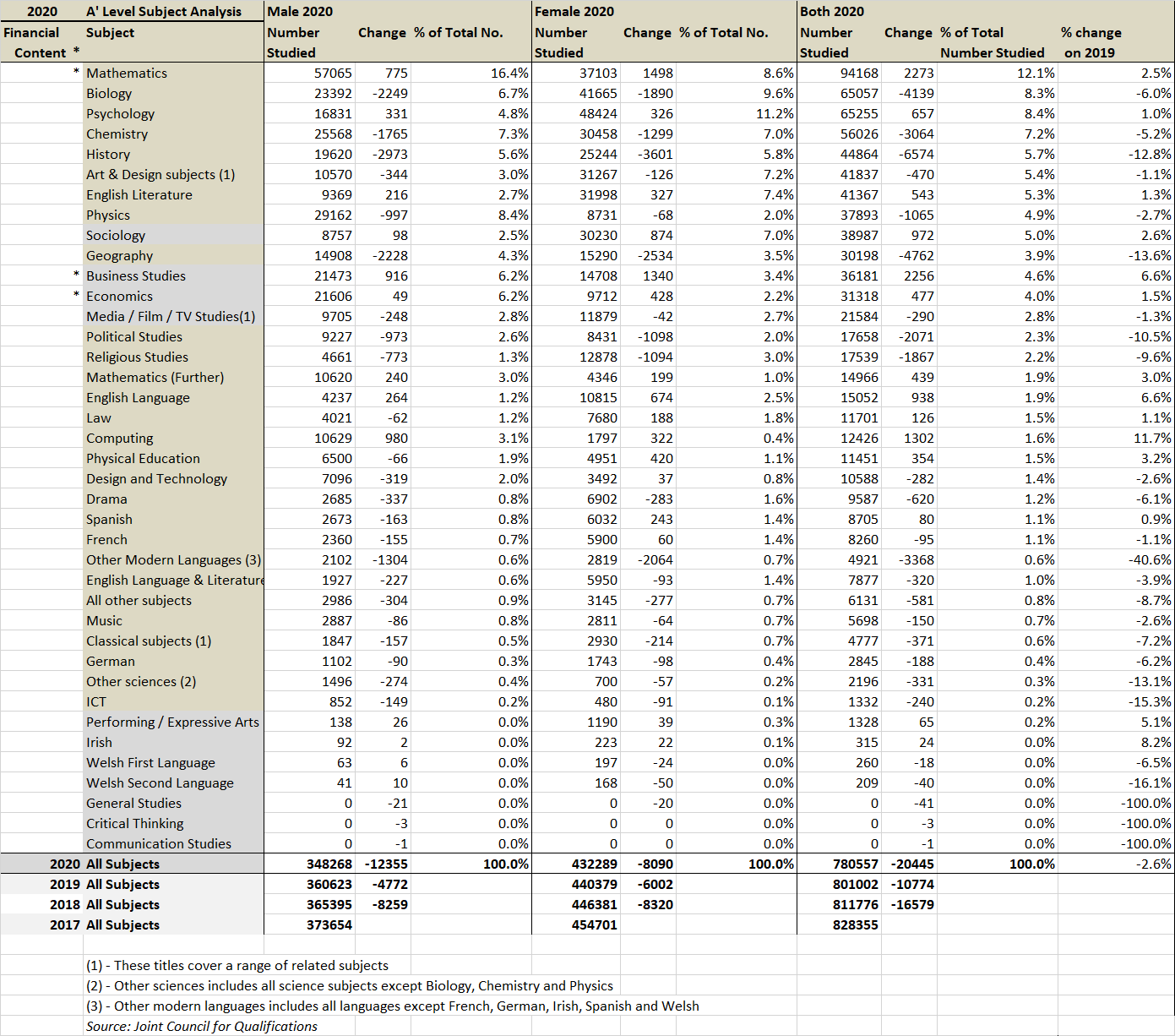The image size is (1175, 1036).
Task: Click the -40.6% change value cell
Action: (1150, 560)
